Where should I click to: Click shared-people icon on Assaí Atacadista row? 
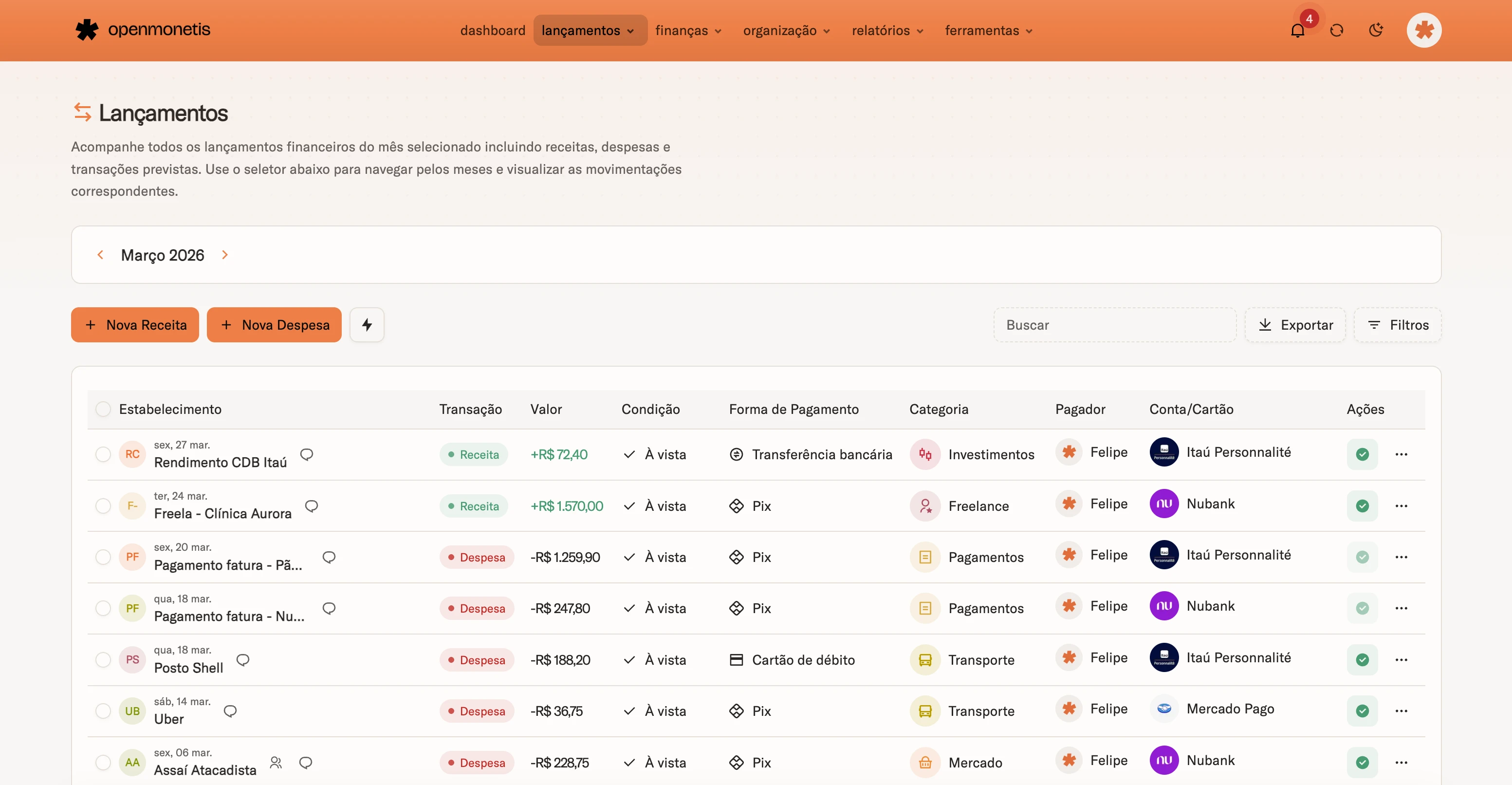point(276,763)
